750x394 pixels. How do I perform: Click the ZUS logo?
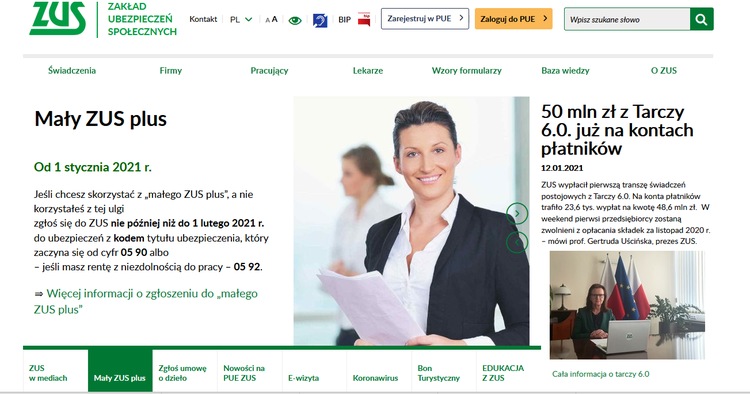[x=57, y=18]
